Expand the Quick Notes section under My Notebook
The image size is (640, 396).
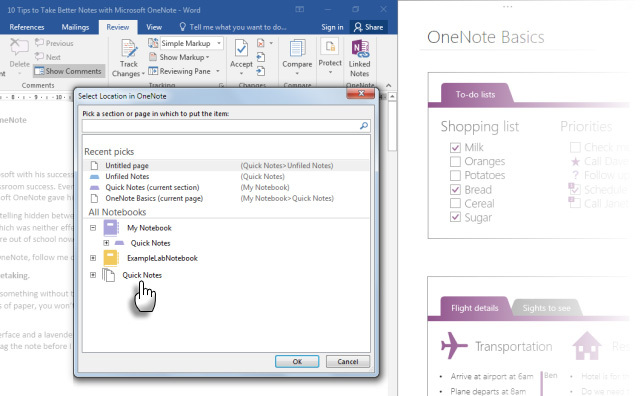coord(106,243)
